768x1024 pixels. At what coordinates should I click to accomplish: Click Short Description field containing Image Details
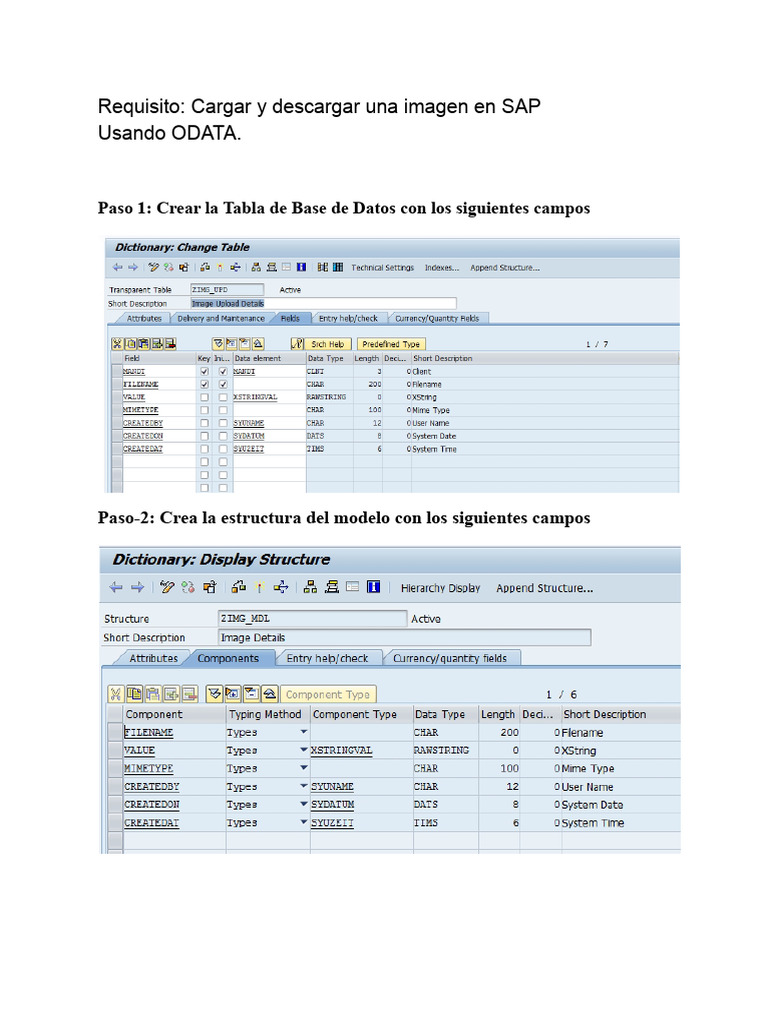click(404, 637)
